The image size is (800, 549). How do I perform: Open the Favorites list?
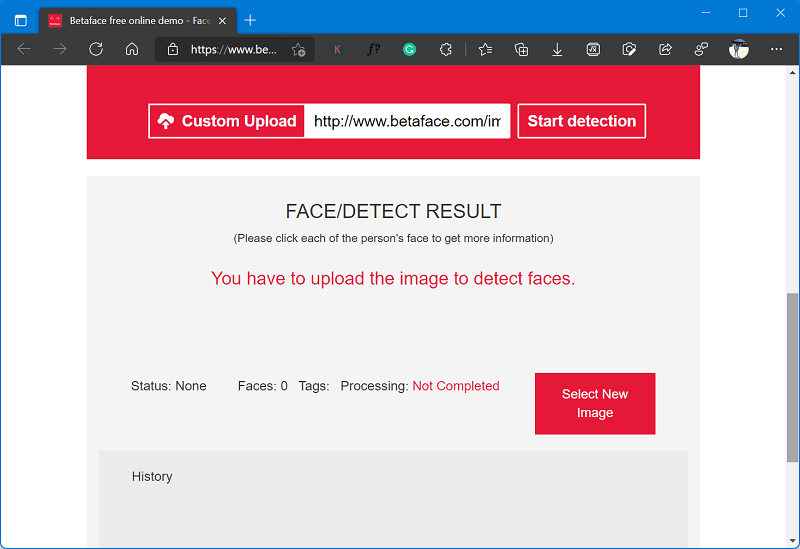[485, 49]
